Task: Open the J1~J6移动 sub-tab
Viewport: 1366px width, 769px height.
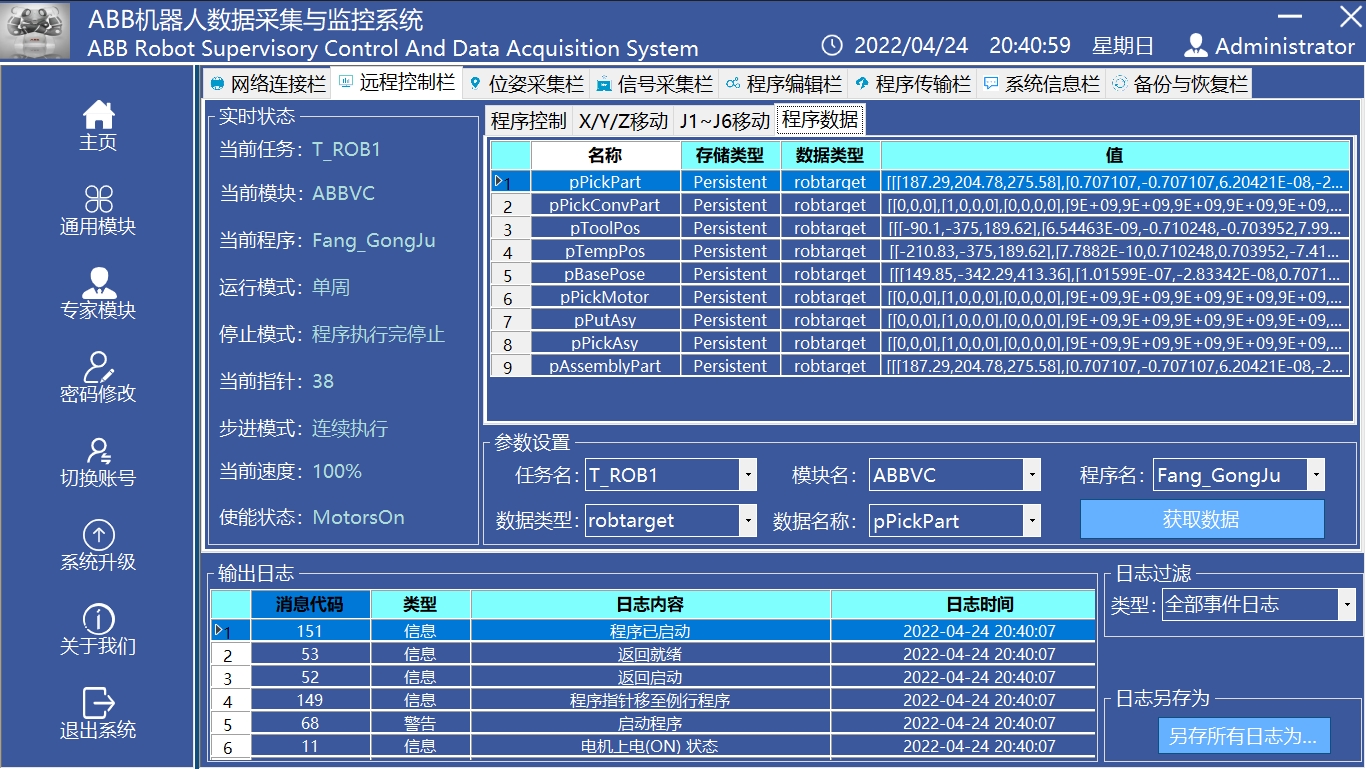Action: 725,121
